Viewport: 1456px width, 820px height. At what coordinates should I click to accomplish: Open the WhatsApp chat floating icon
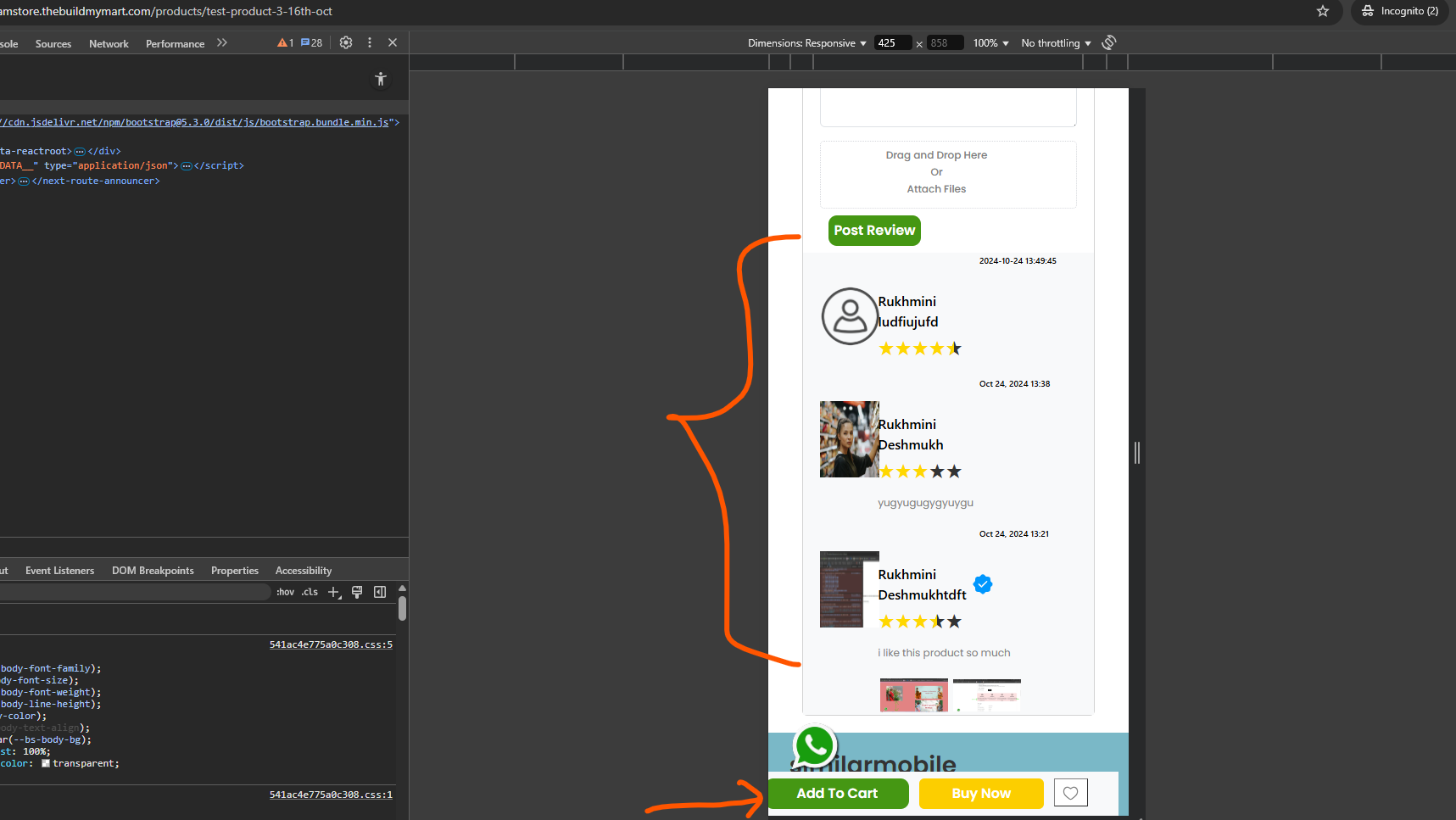815,746
